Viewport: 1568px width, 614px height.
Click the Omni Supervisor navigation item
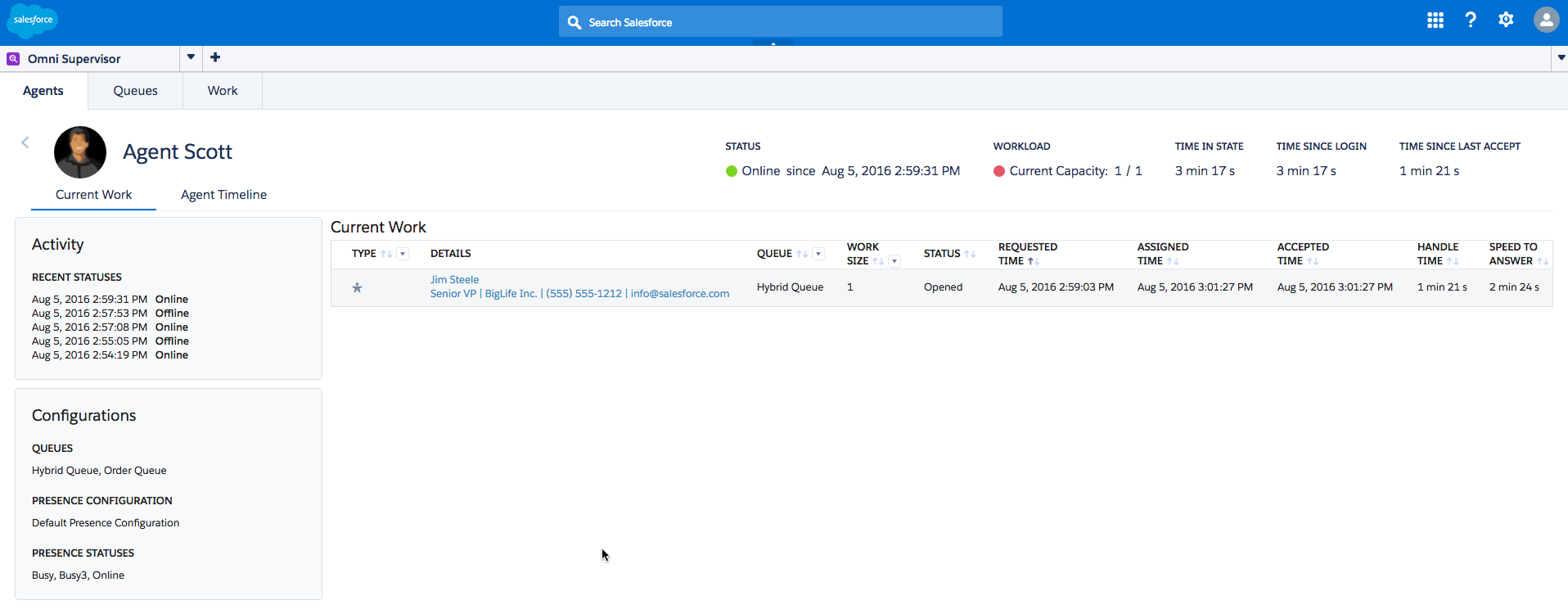(74, 59)
